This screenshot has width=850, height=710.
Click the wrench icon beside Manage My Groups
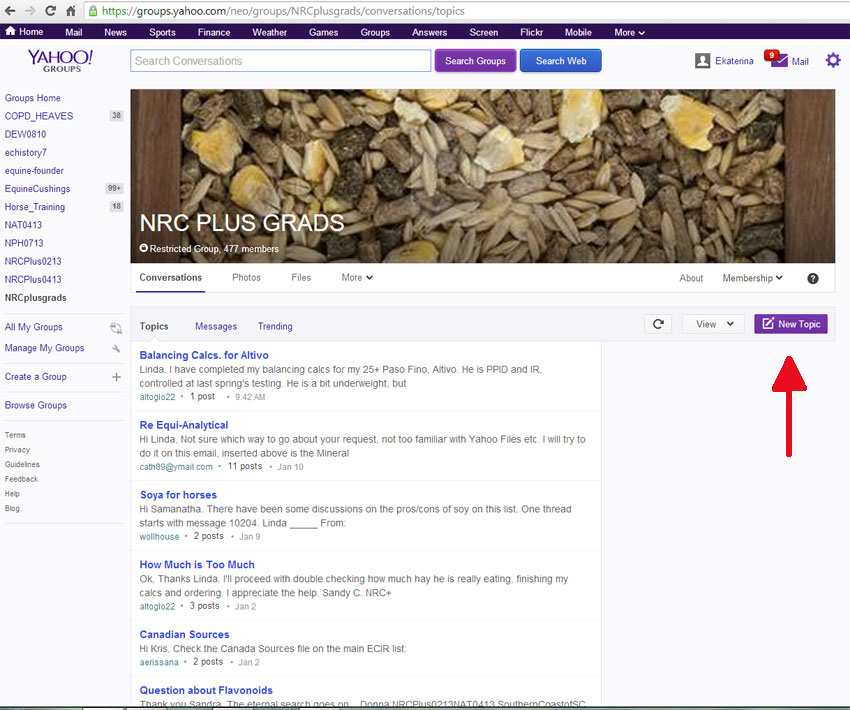pos(116,349)
